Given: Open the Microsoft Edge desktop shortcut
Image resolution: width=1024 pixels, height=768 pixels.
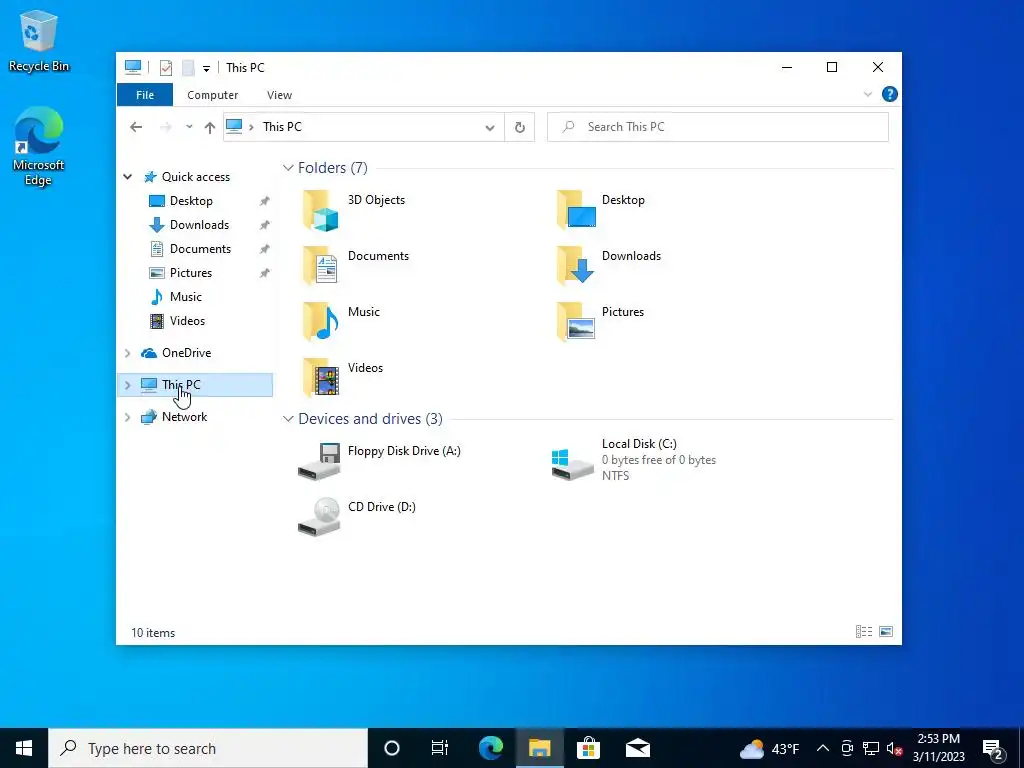Looking at the screenshot, I should (x=39, y=146).
